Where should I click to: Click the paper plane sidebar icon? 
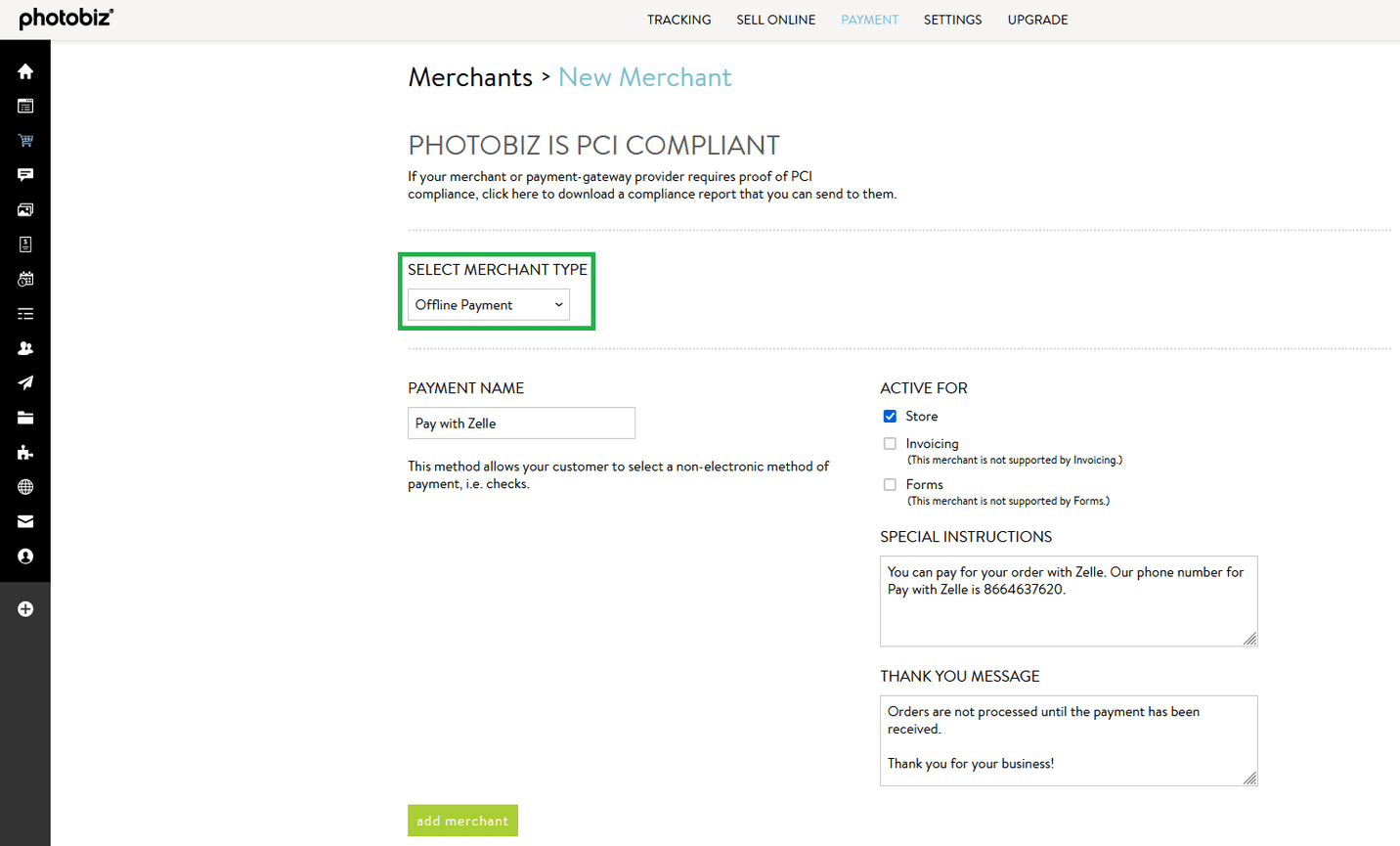[x=25, y=383]
